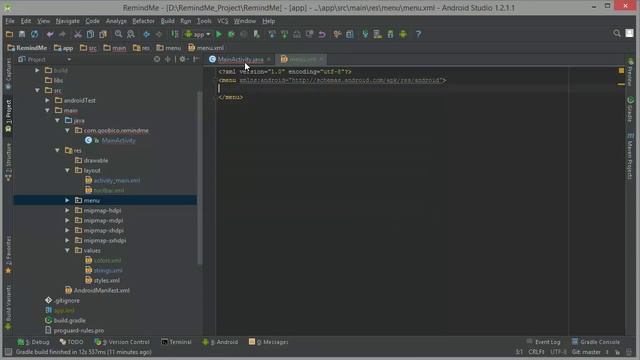Hide the Project panel icon
The image size is (640, 360).
[x=196, y=59]
